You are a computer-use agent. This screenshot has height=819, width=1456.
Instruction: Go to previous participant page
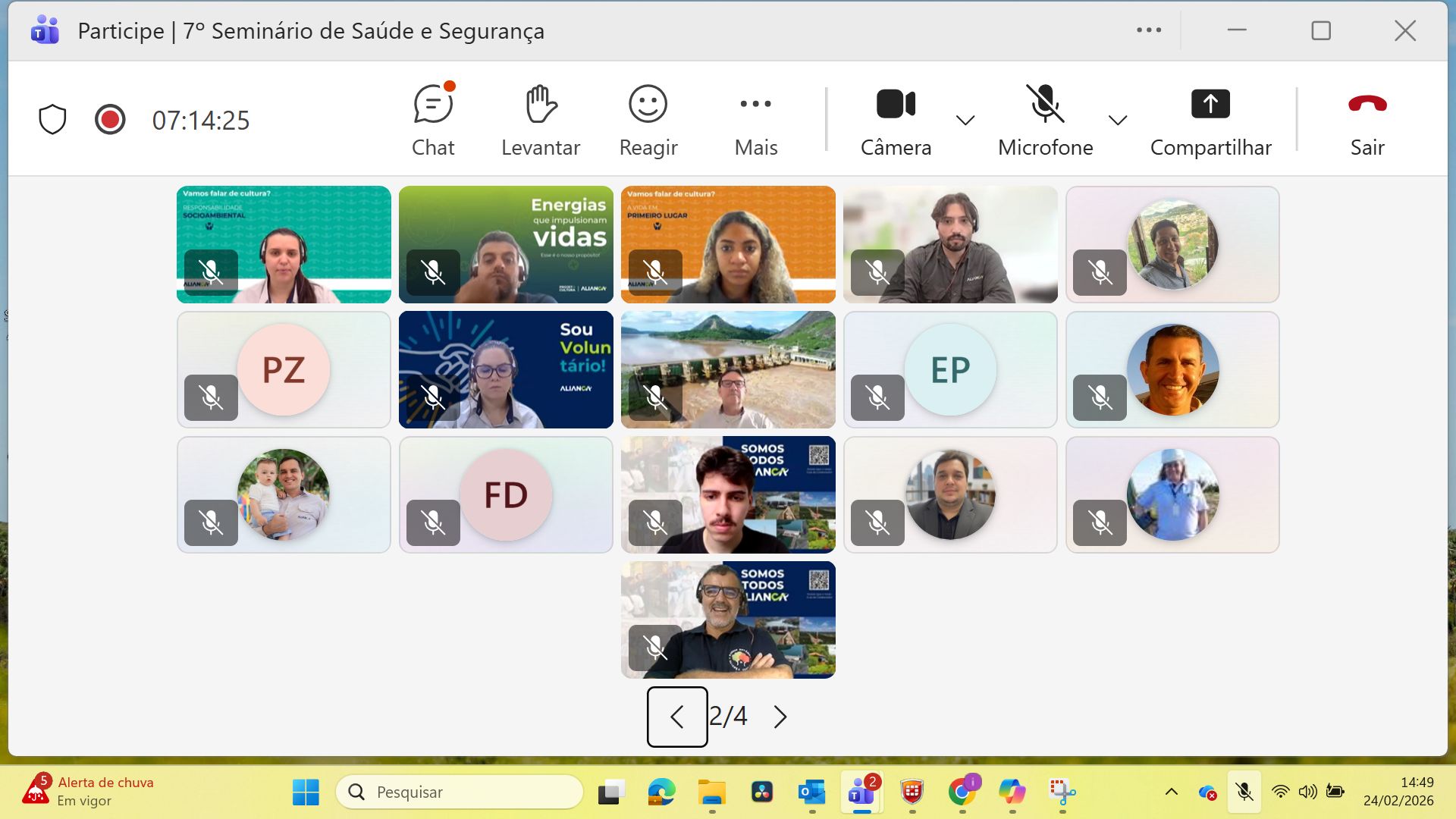677,717
